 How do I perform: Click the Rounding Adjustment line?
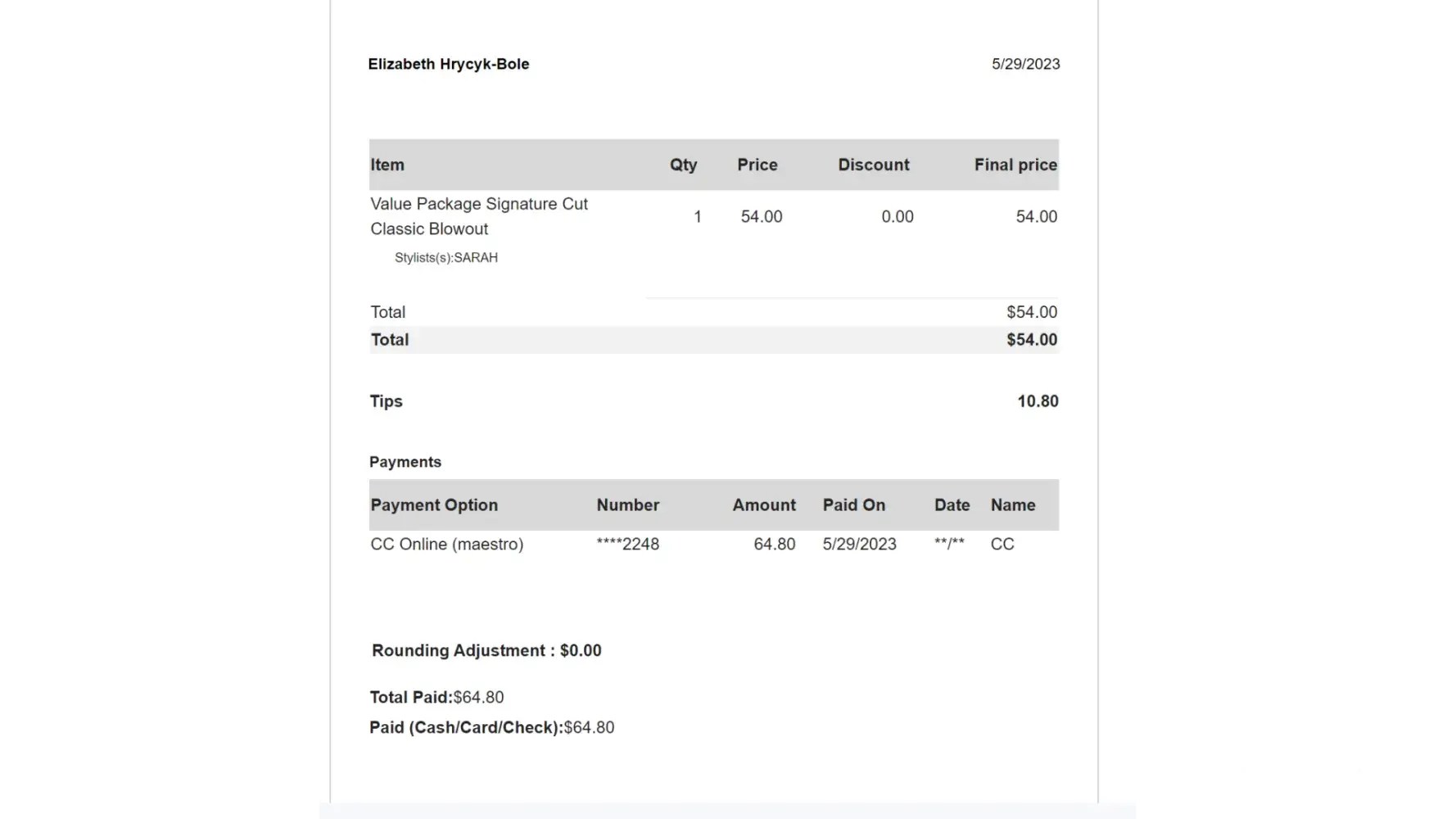pyautogui.click(x=486, y=651)
